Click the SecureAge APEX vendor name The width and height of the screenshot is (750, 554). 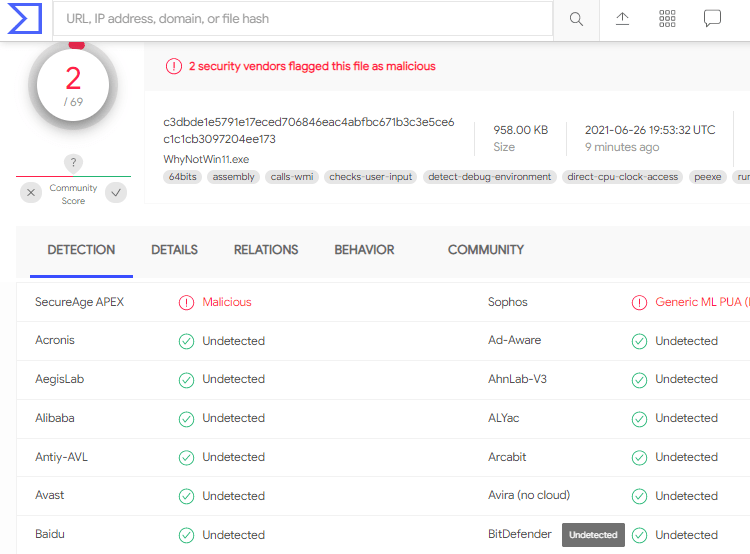pos(79,302)
